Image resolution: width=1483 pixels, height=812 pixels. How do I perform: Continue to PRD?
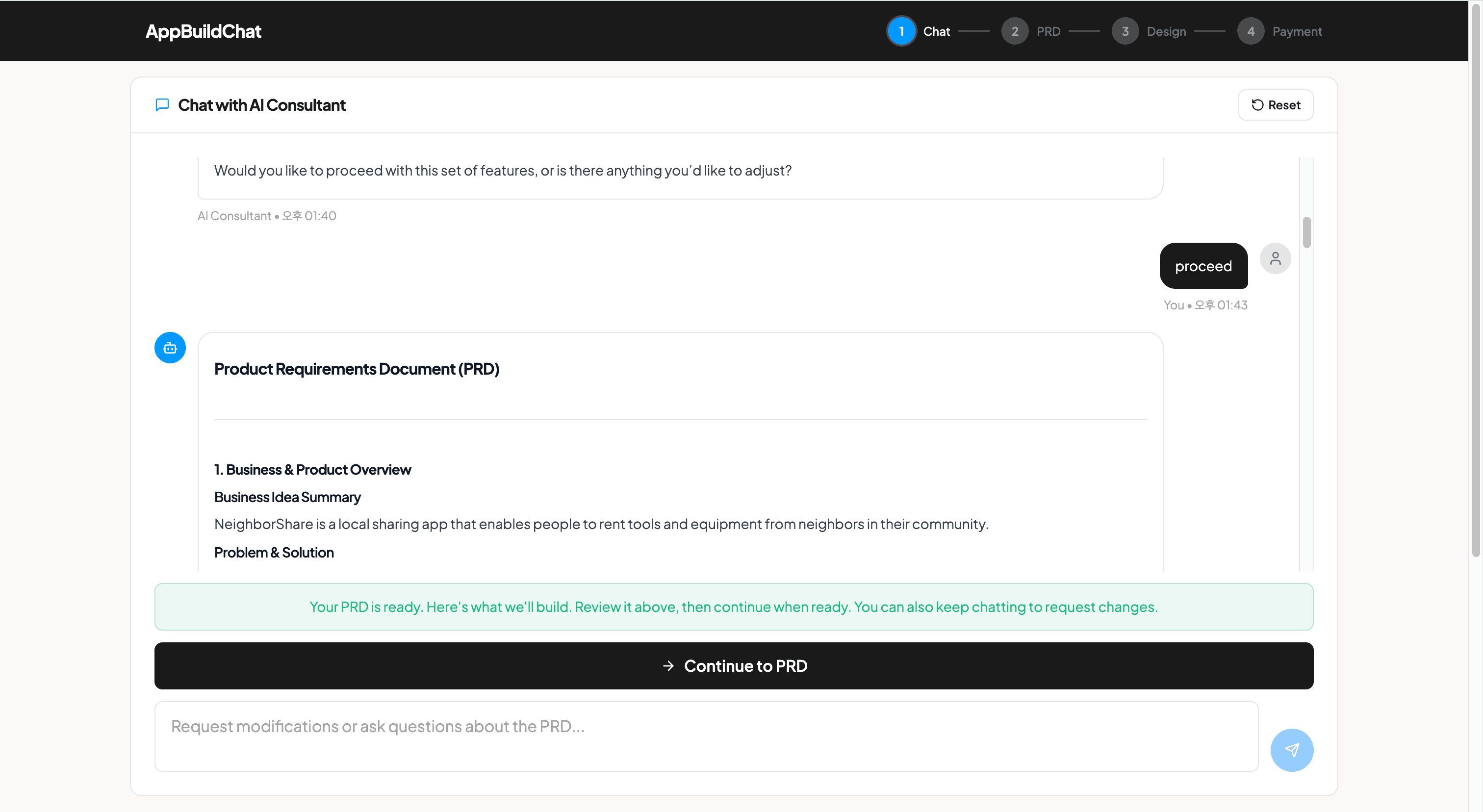(x=734, y=666)
